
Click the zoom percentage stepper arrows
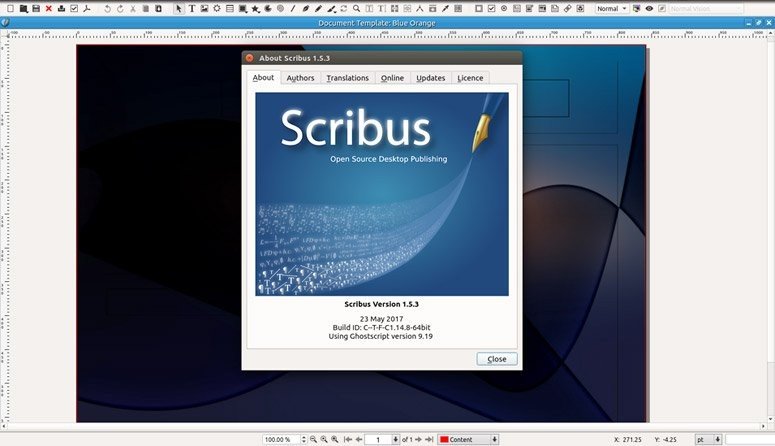coord(303,439)
